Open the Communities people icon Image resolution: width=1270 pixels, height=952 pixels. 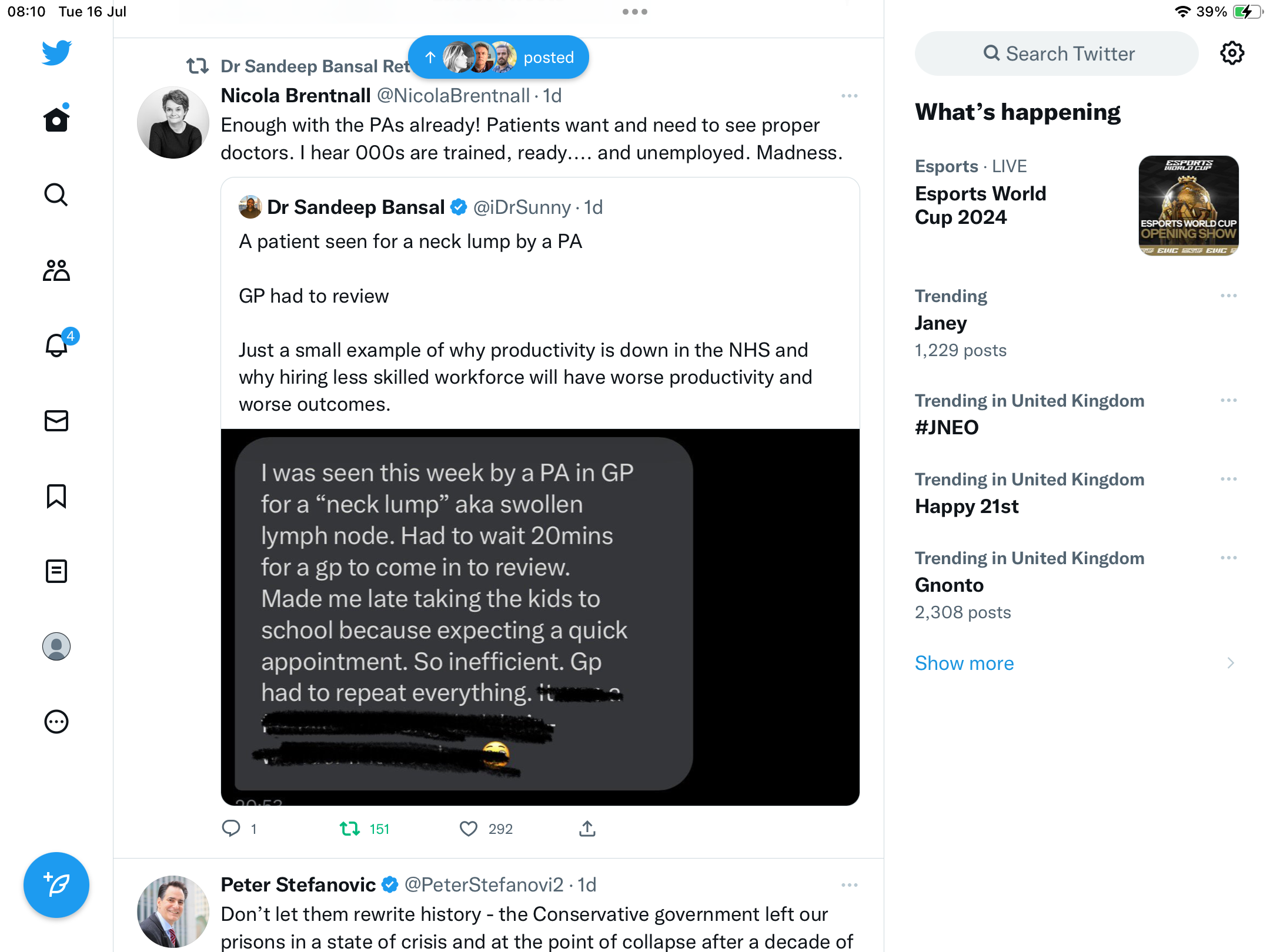tap(56, 270)
